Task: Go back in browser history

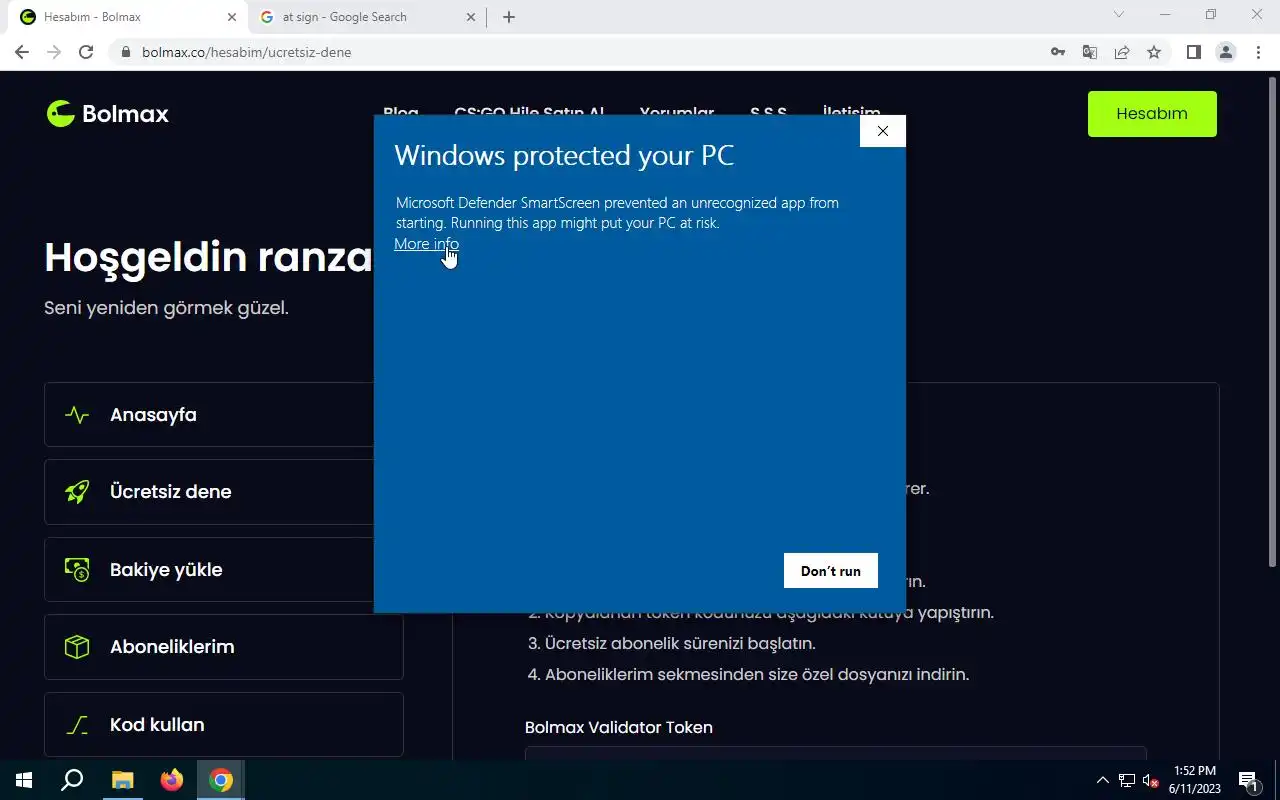Action: [22, 52]
